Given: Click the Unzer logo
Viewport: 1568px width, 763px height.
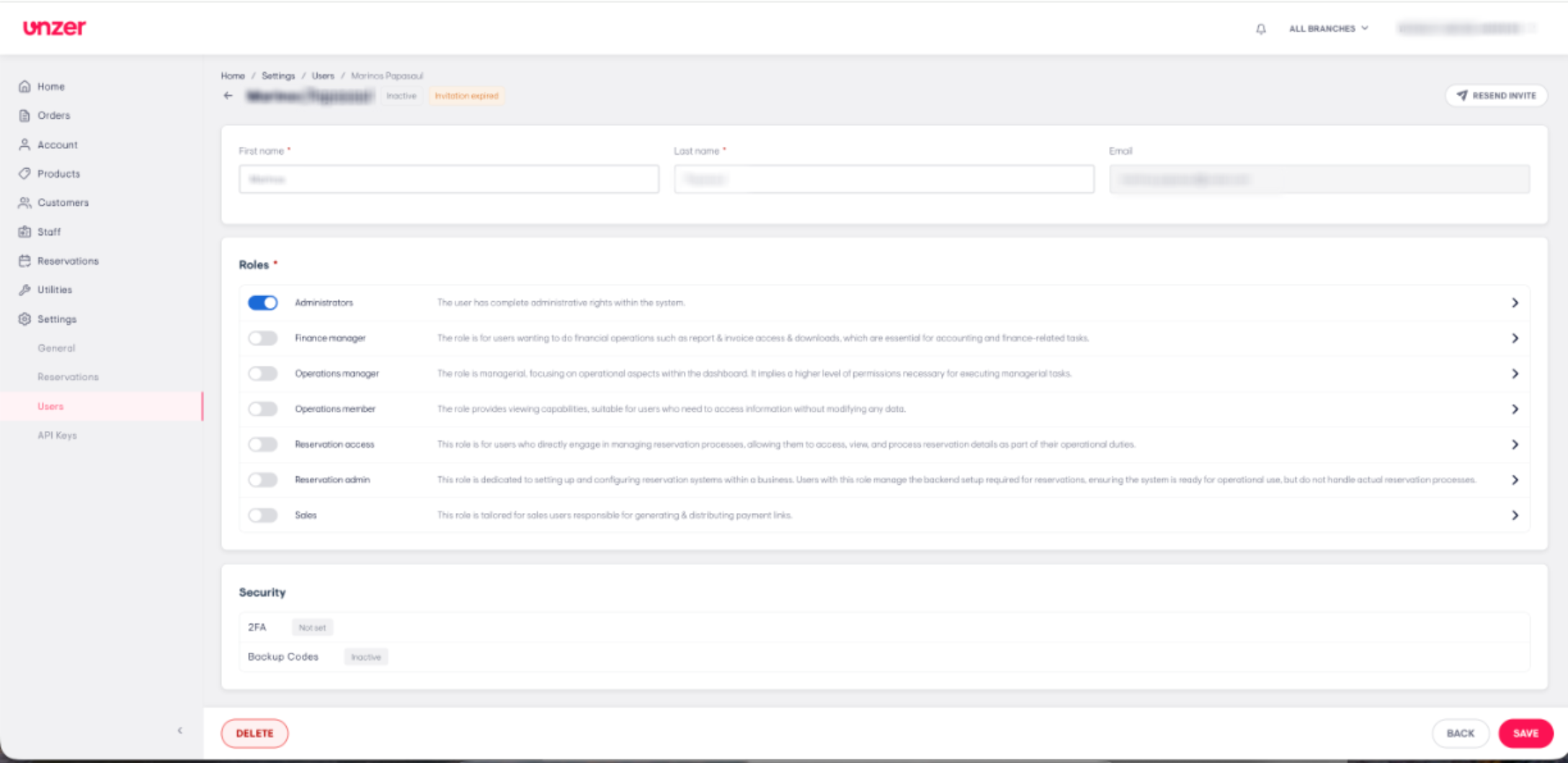Looking at the screenshot, I should click(x=54, y=28).
